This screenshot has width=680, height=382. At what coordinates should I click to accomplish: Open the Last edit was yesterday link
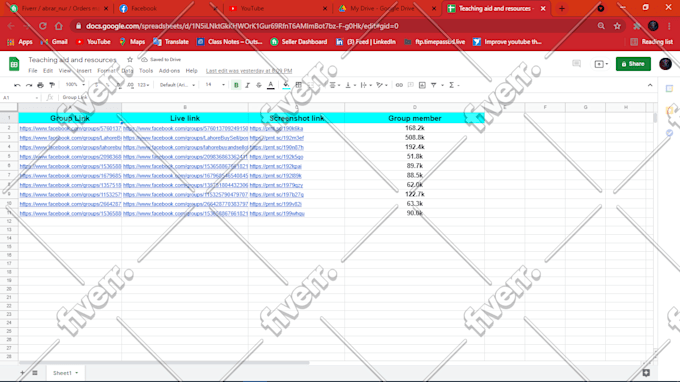[x=249, y=71]
